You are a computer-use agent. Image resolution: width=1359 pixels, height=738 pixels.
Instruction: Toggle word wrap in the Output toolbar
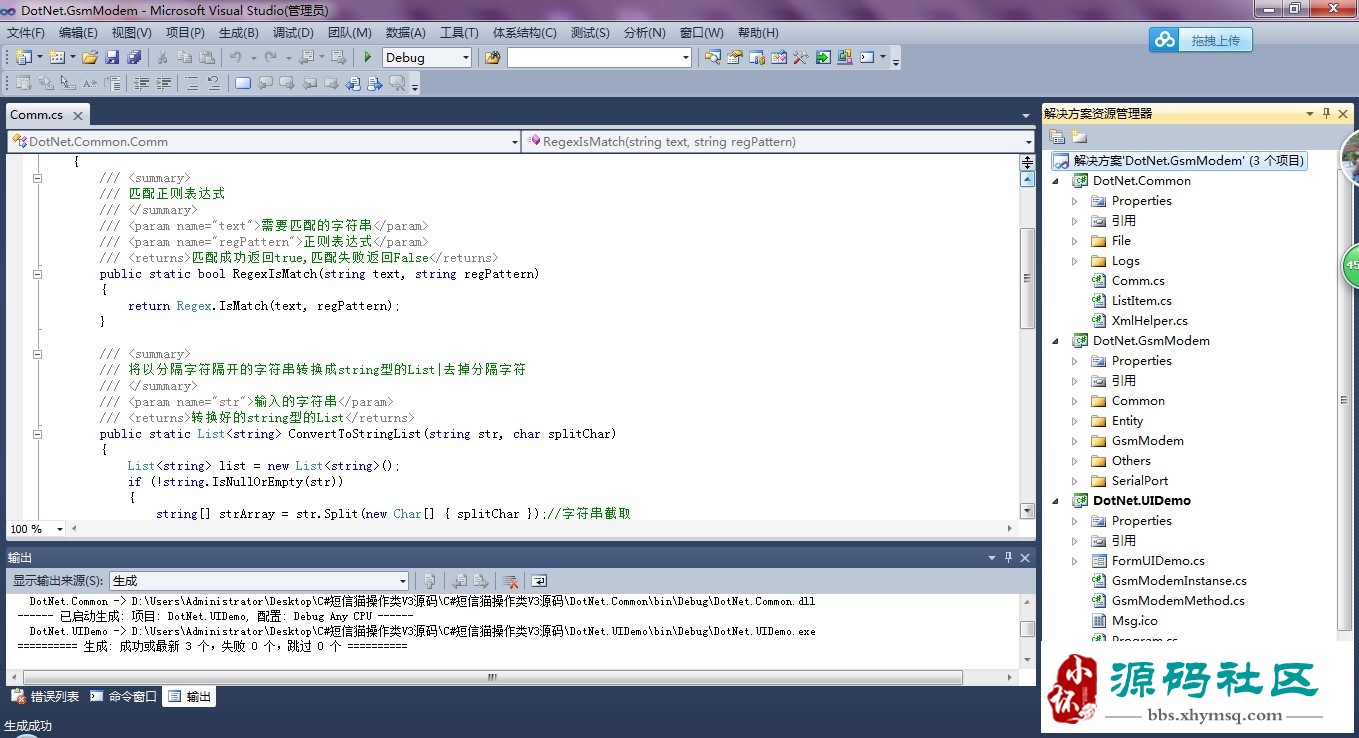point(539,580)
